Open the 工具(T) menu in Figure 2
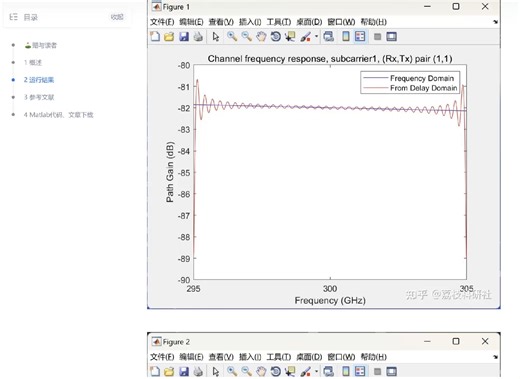The width and height of the screenshot is (520, 379). 279,357
